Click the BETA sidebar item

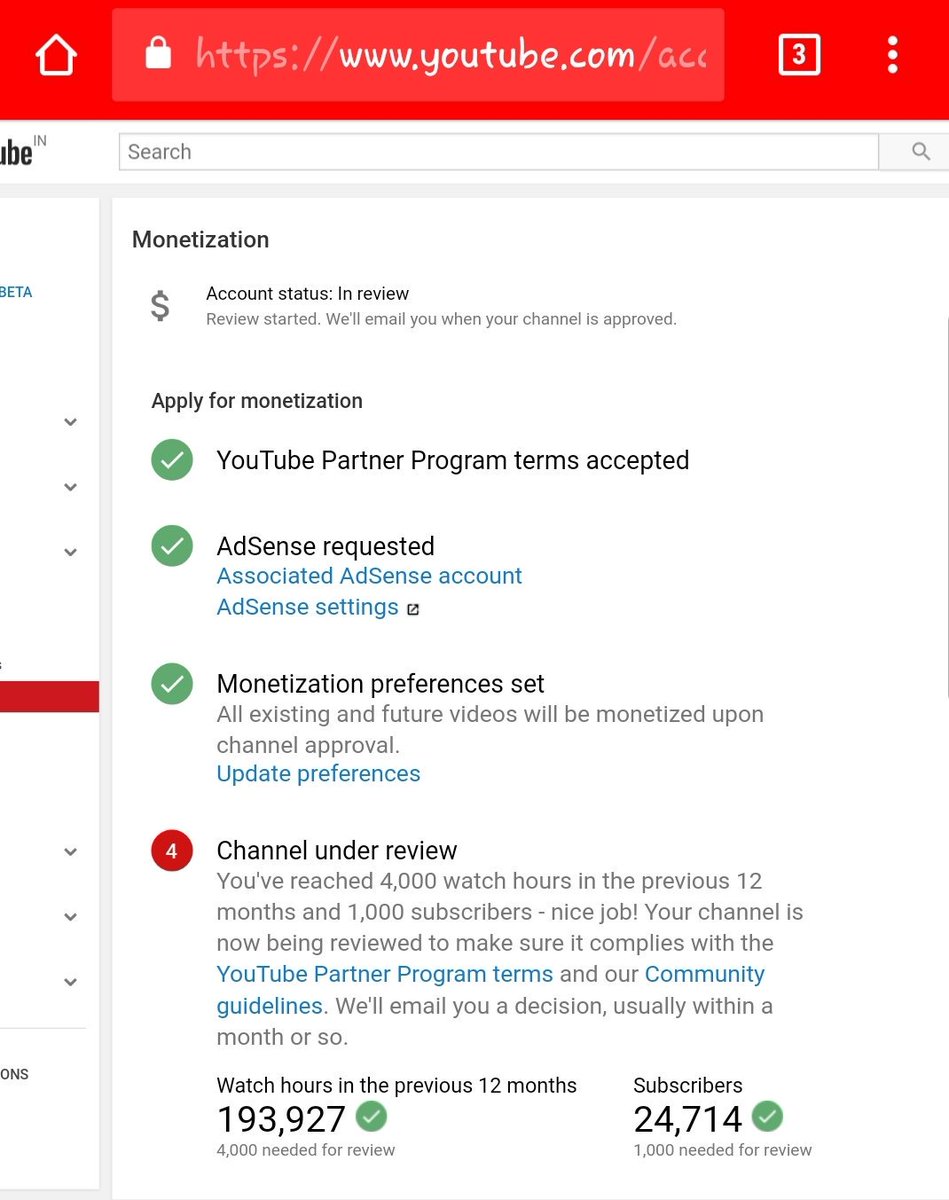[16, 293]
